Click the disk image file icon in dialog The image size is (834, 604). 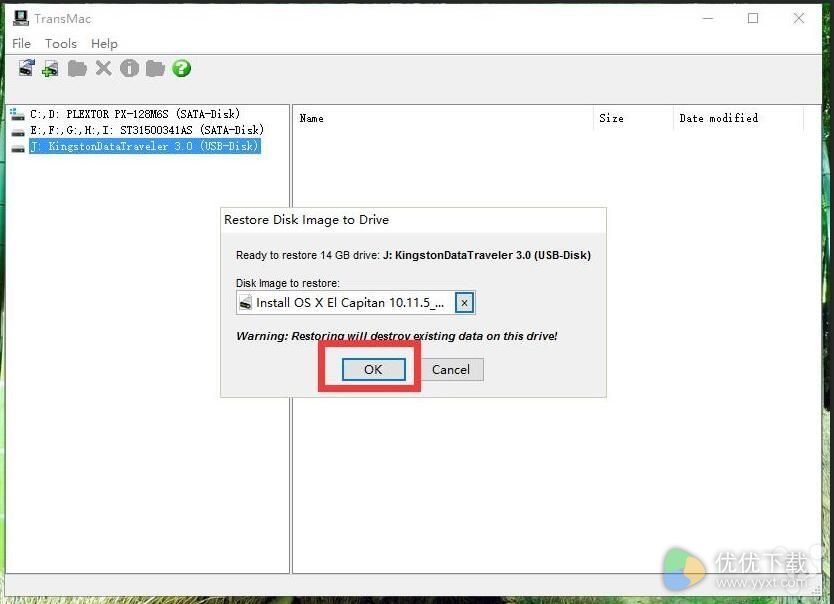(x=245, y=303)
